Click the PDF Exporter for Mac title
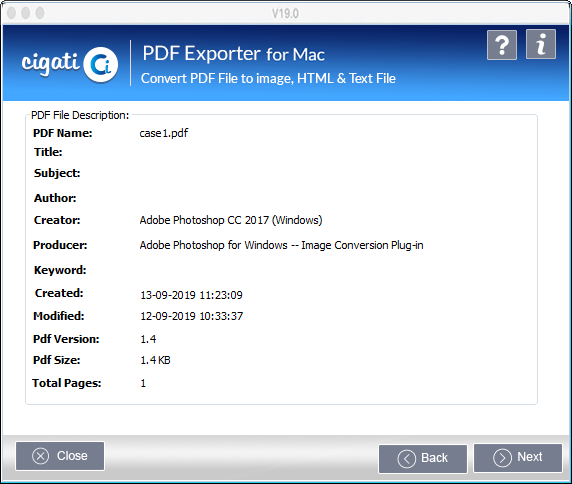 233,54
